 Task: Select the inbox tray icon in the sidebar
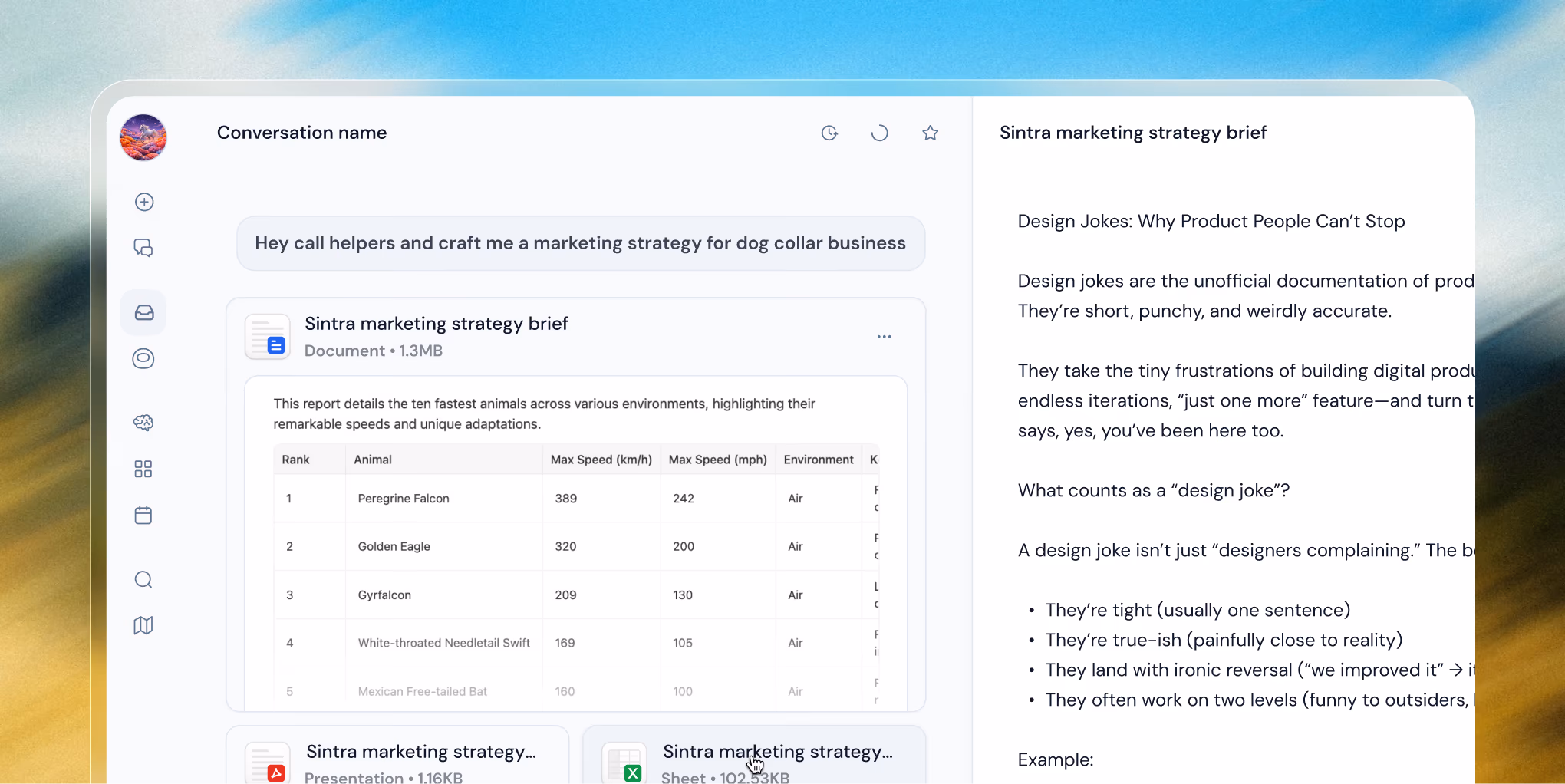144,312
